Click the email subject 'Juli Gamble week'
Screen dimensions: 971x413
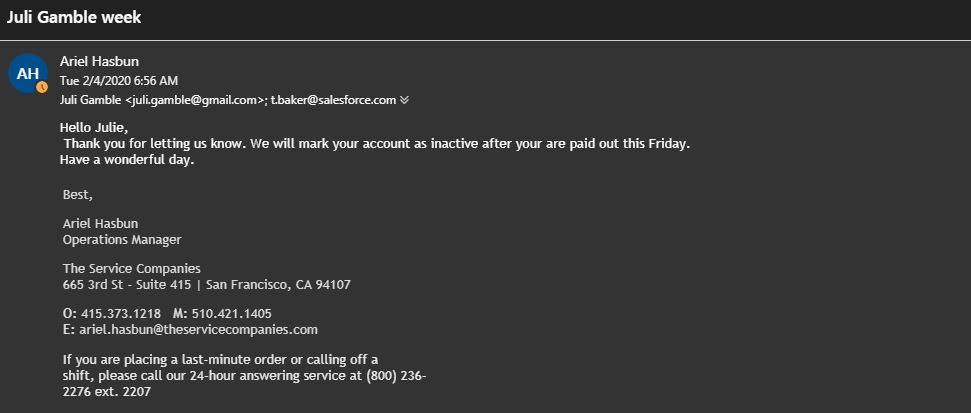(x=74, y=17)
